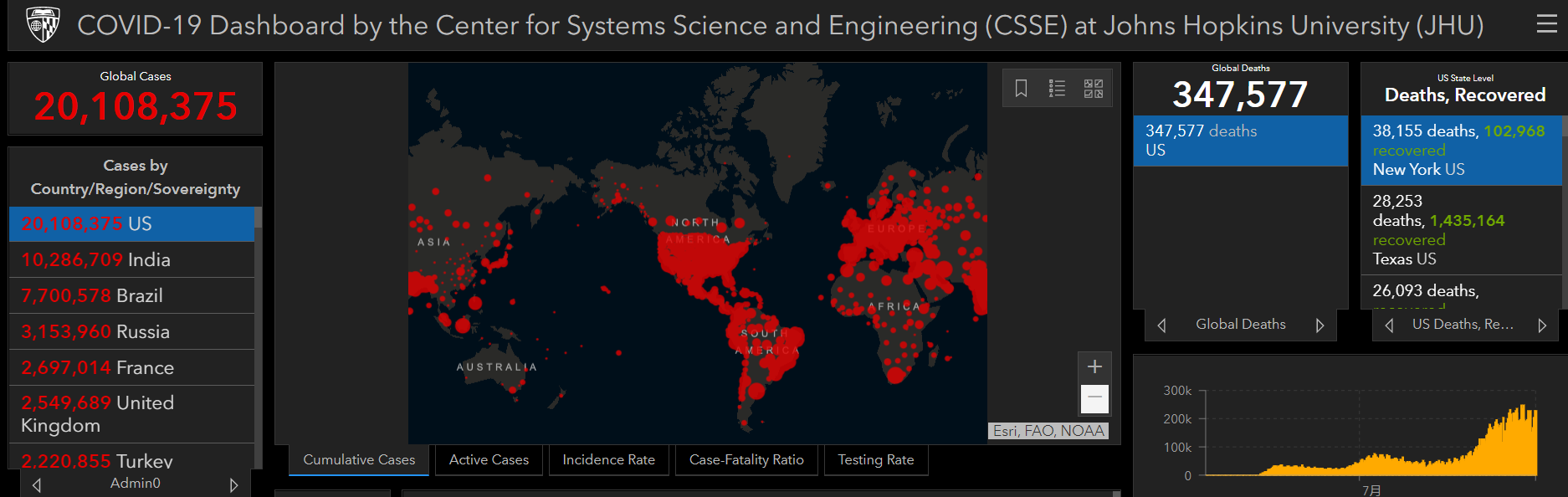Screen dimensions: 1568x497
Task: Switch to the Active Cases tab
Action: pyautogui.click(x=489, y=460)
